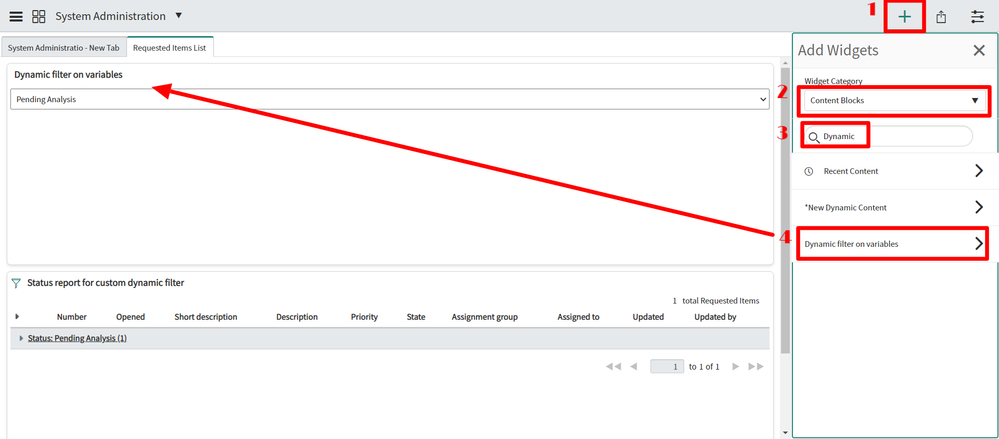Open the dashboards overview grid icon
The height and width of the screenshot is (439, 999).
[x=38, y=17]
